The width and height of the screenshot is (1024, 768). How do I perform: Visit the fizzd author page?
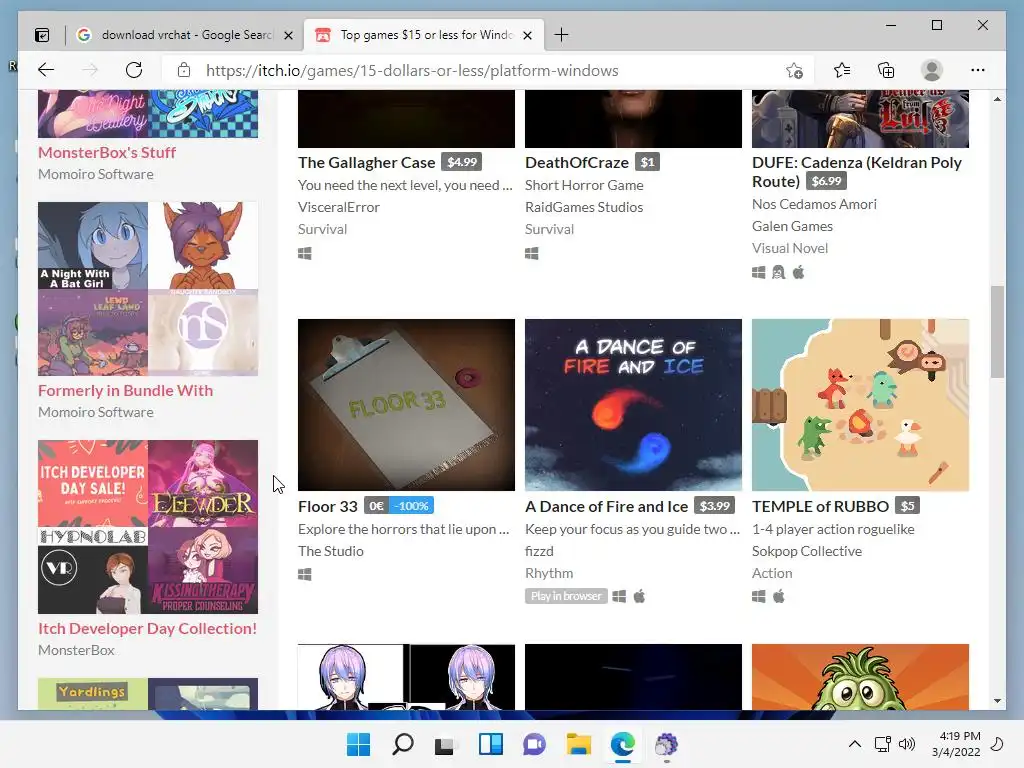coord(539,551)
